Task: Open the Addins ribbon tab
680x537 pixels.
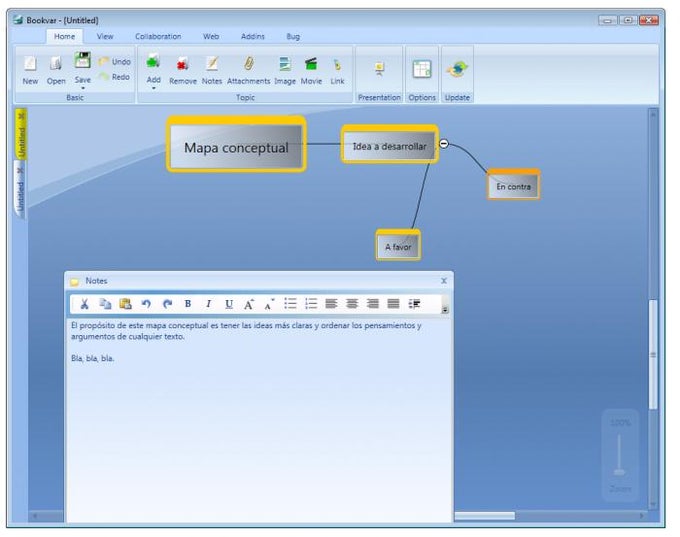Action: [252, 36]
